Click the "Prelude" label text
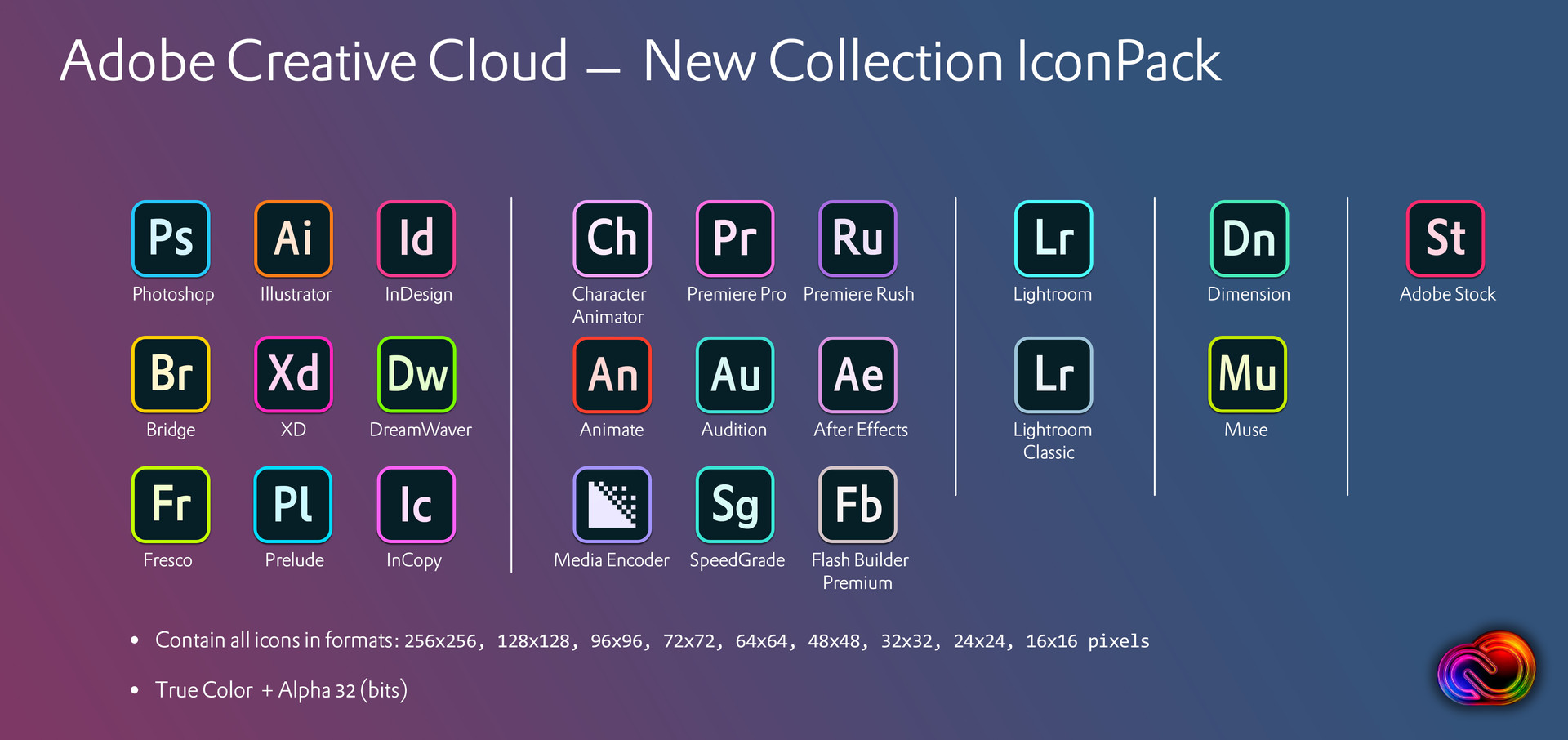 click(x=294, y=560)
